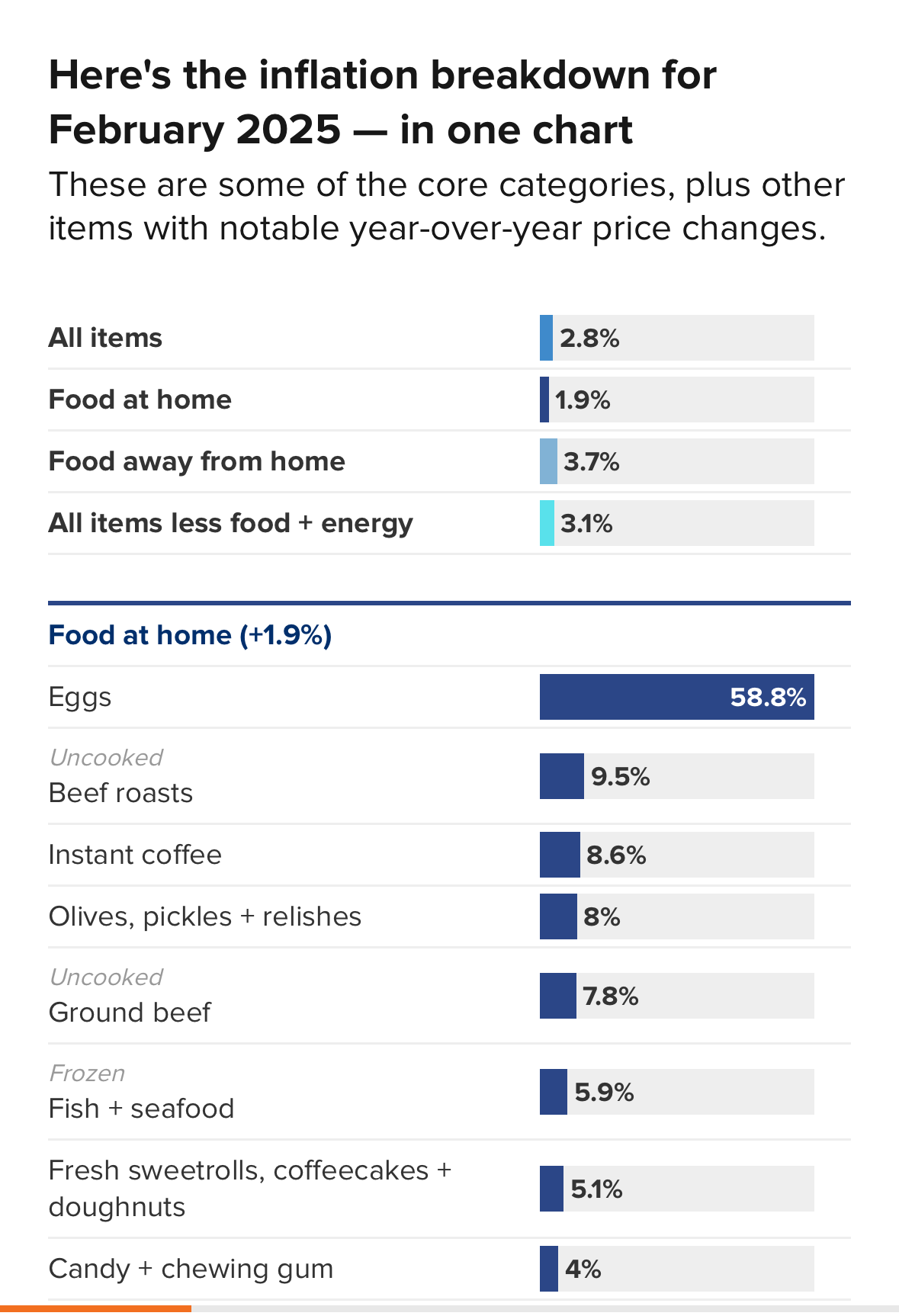
Task: Click the Food away from home 3.7% bar
Action: coord(548,461)
